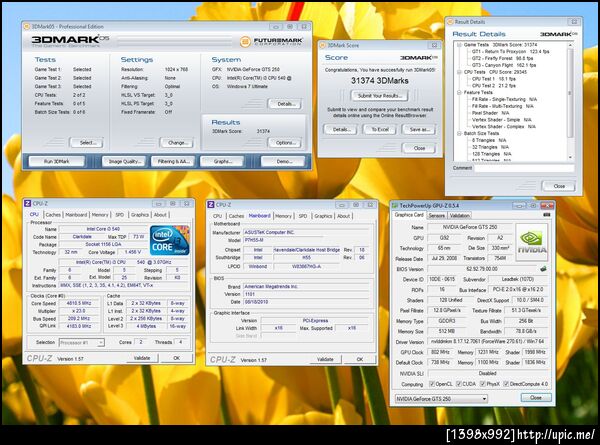Viewport: 600px width, 445px height.
Task: Click the Graphs button in 3DMark05
Action: [223, 161]
